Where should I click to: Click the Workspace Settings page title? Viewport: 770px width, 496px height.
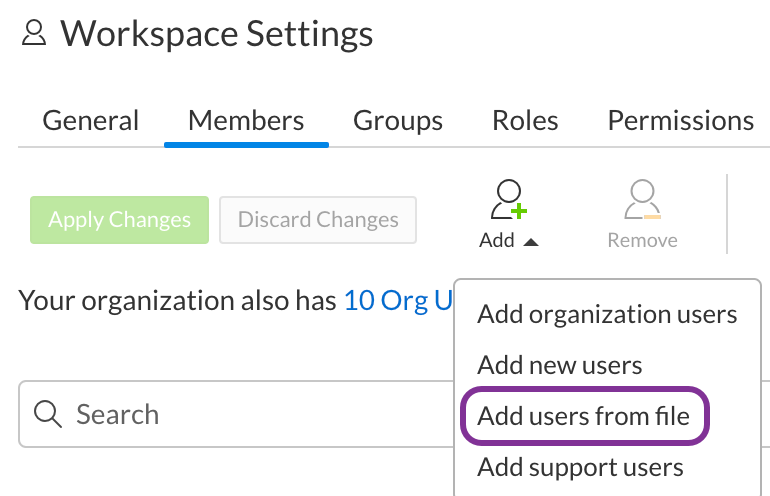(x=216, y=35)
